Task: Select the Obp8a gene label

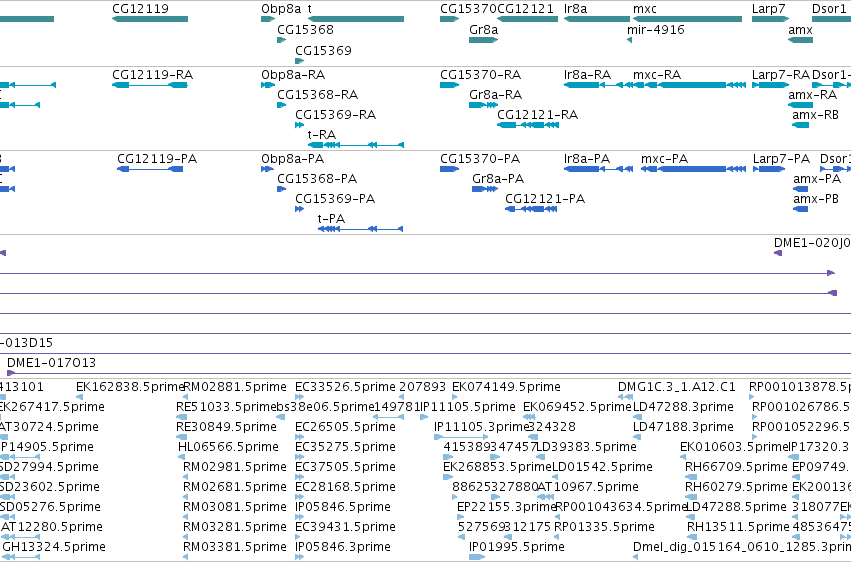Action: (281, 9)
